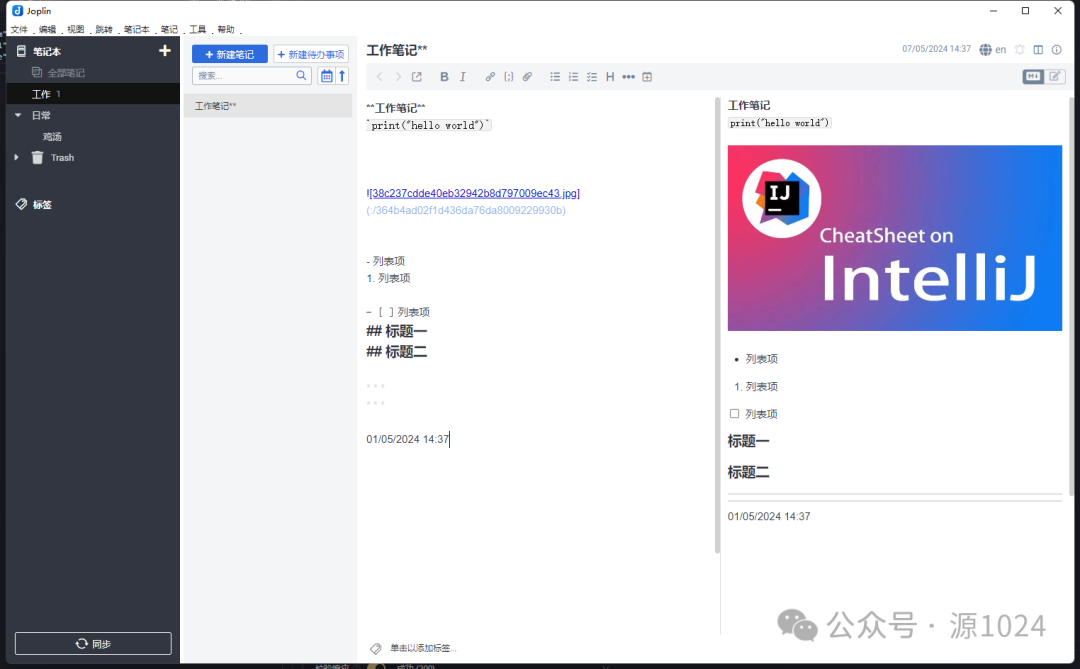Image resolution: width=1080 pixels, height=669 pixels.
Task: Click 单击以添加标签 to add tags
Action: coord(423,648)
